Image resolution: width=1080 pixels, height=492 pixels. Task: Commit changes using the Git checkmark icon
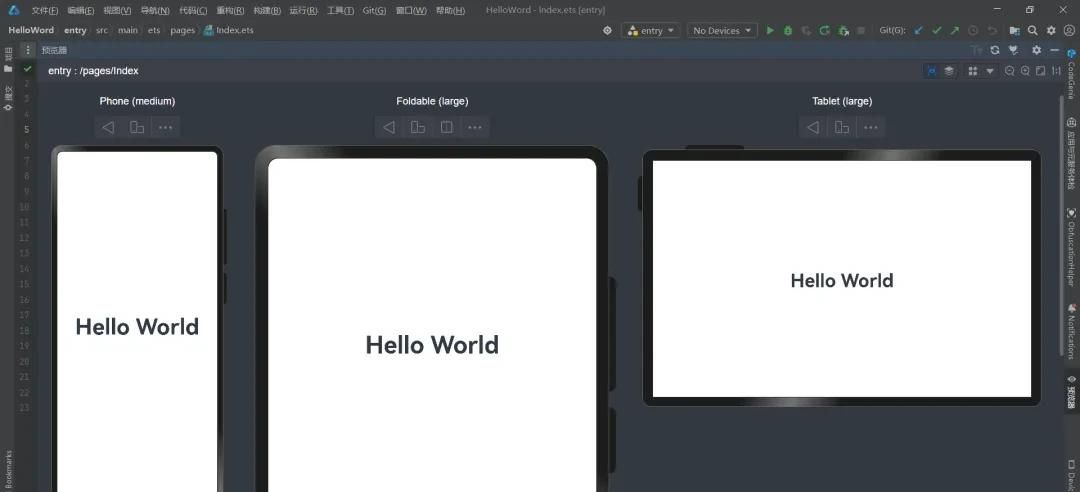coord(936,31)
